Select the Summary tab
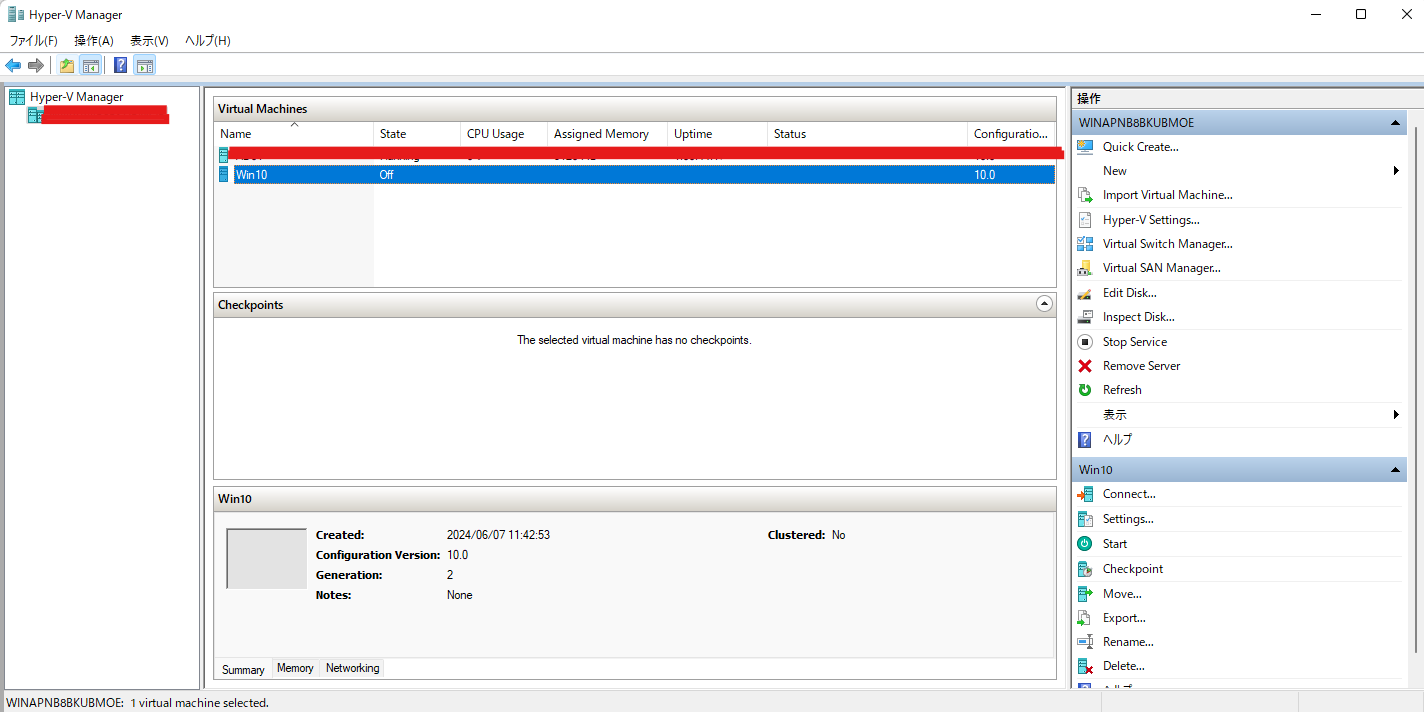This screenshot has width=1424, height=712. click(243, 669)
